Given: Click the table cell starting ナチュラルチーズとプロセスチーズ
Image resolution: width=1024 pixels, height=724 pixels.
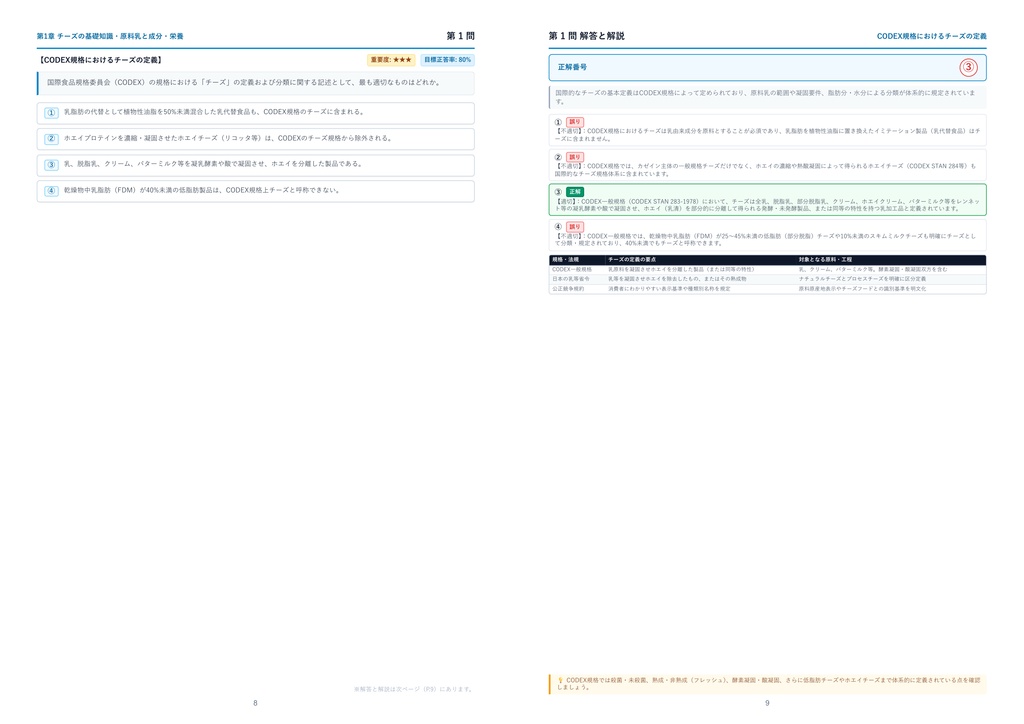Looking at the screenshot, I should pos(862,279).
